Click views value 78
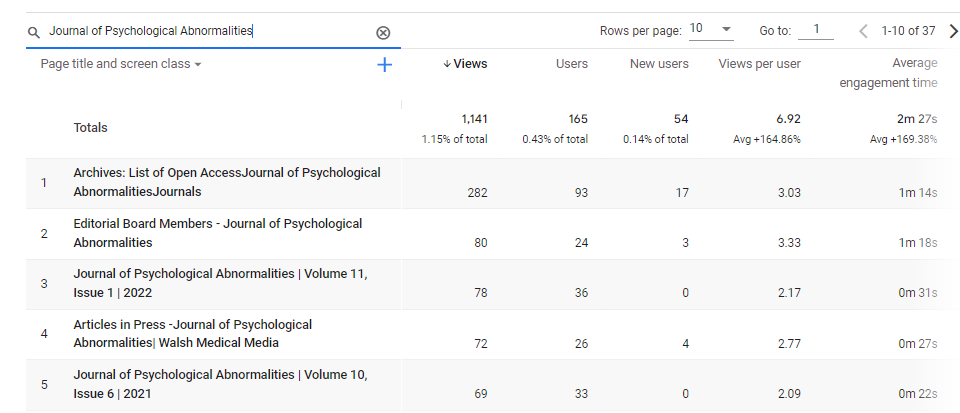 [x=481, y=293]
